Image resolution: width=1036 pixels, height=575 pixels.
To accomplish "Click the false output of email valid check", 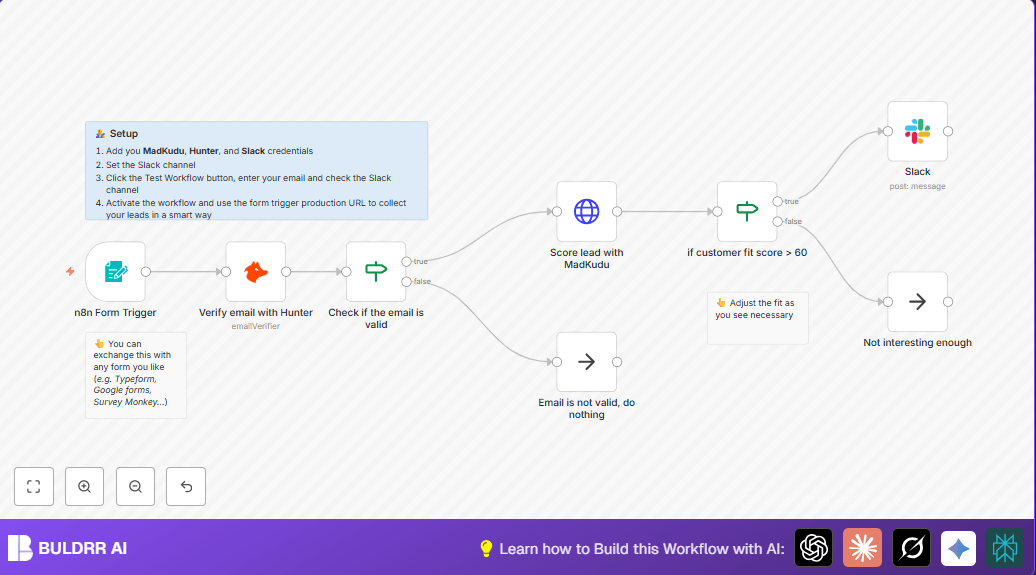I will pyautogui.click(x=406, y=282).
